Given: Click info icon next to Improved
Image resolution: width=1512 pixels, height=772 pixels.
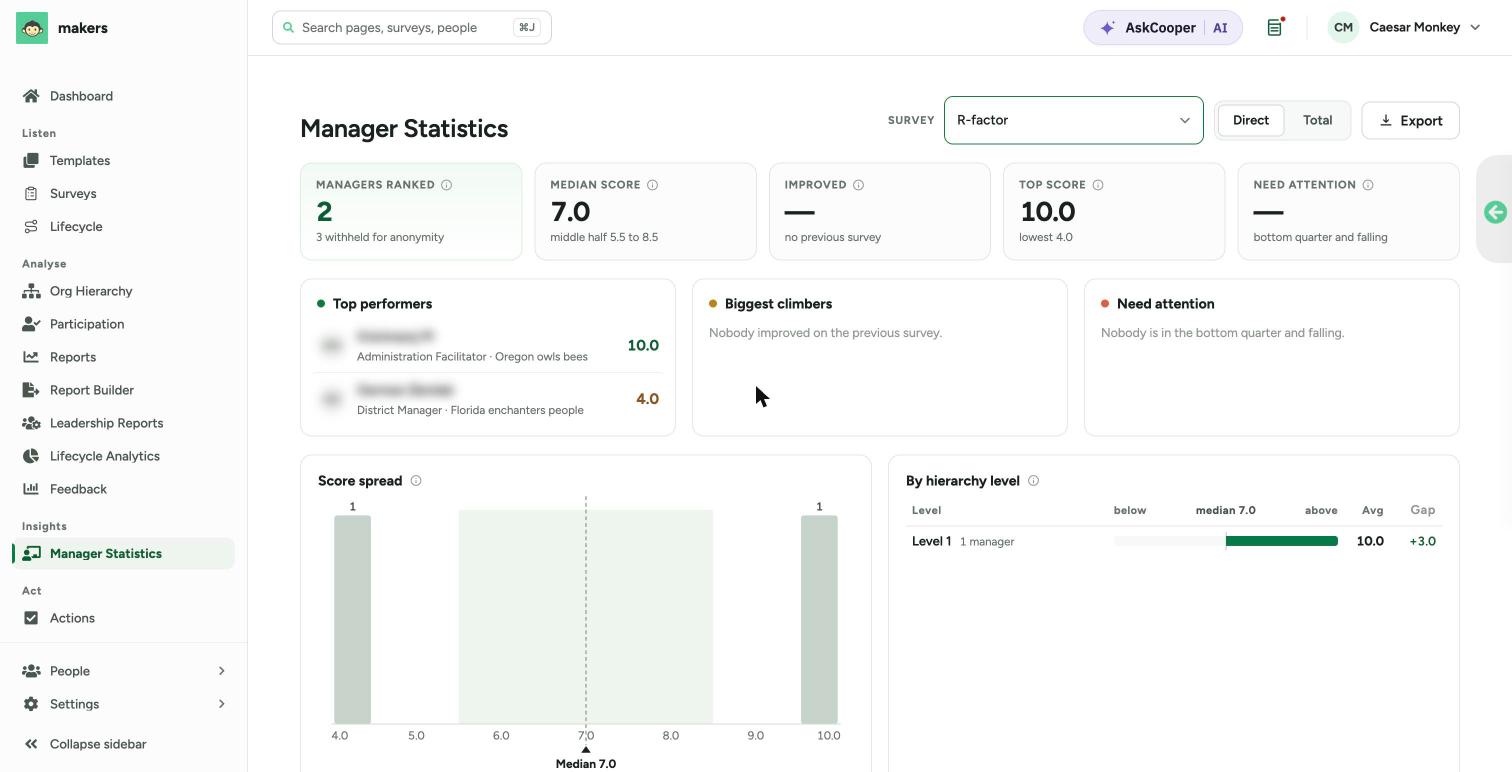Looking at the screenshot, I should point(858,185).
